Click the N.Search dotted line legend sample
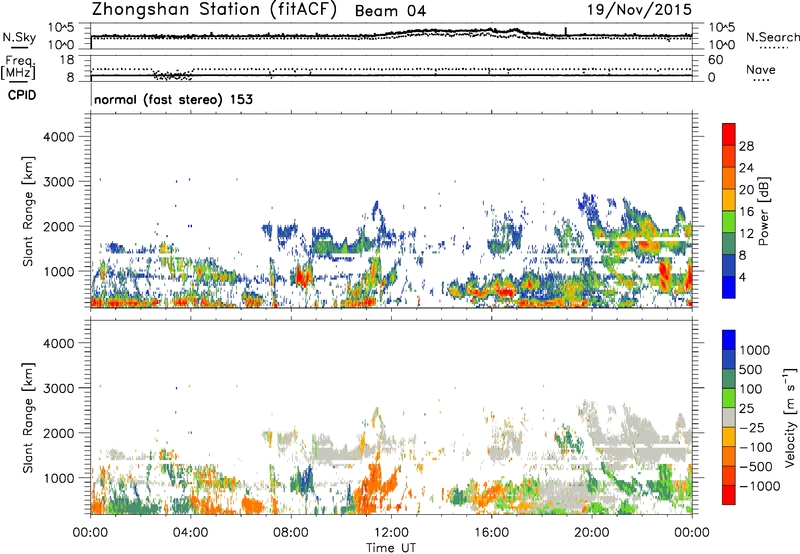This screenshot has height=554, width=800. [773, 48]
